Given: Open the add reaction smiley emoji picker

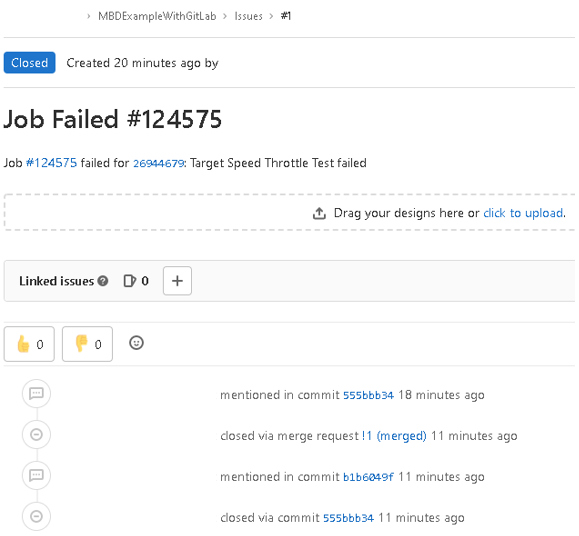Looking at the screenshot, I should [136, 343].
